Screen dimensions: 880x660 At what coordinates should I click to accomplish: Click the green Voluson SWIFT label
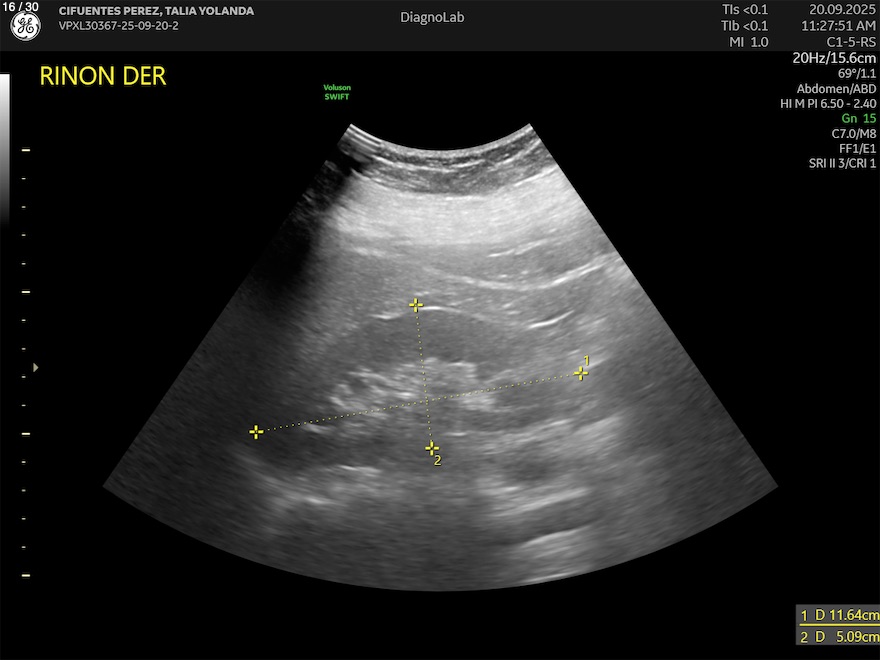337,92
